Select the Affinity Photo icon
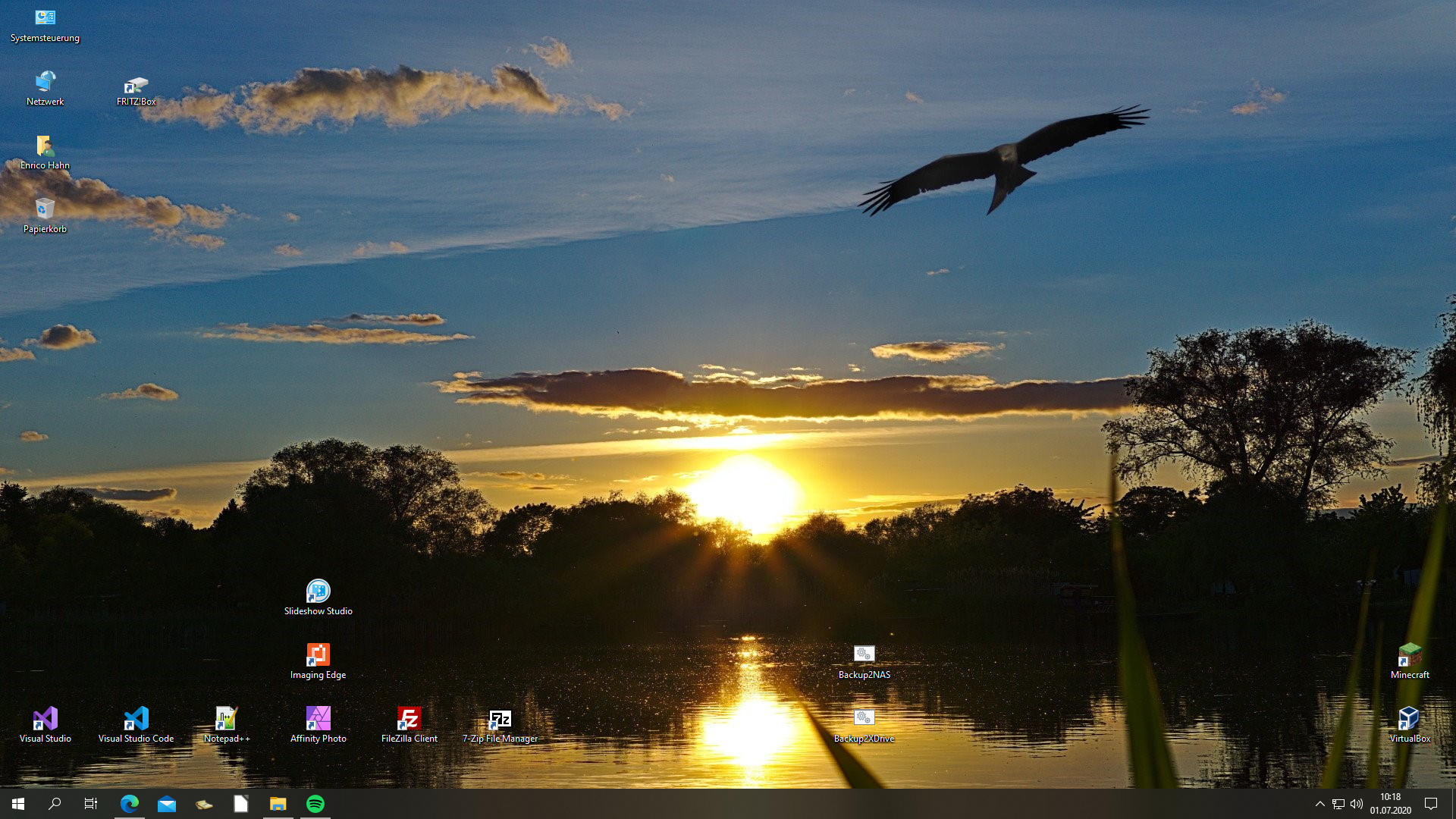The image size is (1456, 819). (x=318, y=719)
